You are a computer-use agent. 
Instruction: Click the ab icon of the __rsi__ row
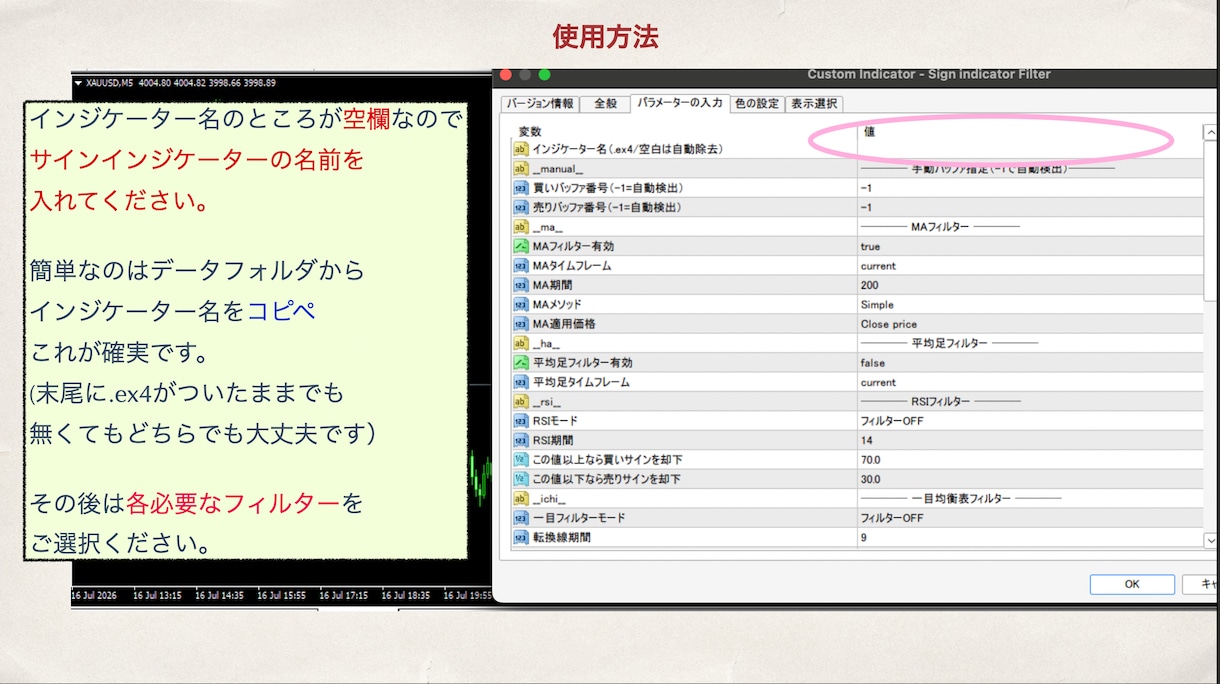(520, 401)
